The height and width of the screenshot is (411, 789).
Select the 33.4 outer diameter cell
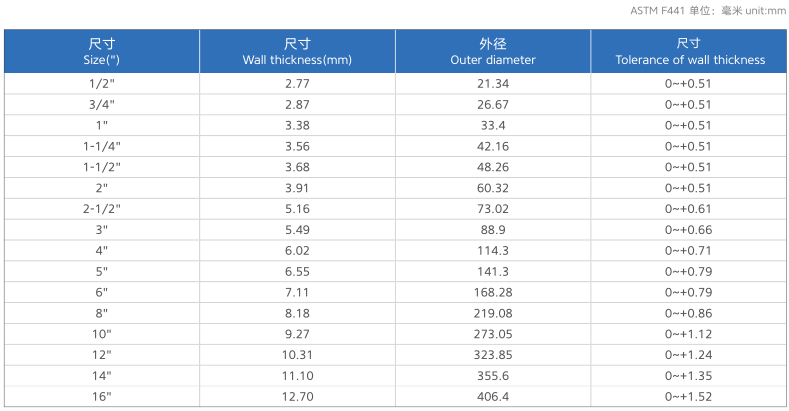pyautogui.click(x=493, y=125)
